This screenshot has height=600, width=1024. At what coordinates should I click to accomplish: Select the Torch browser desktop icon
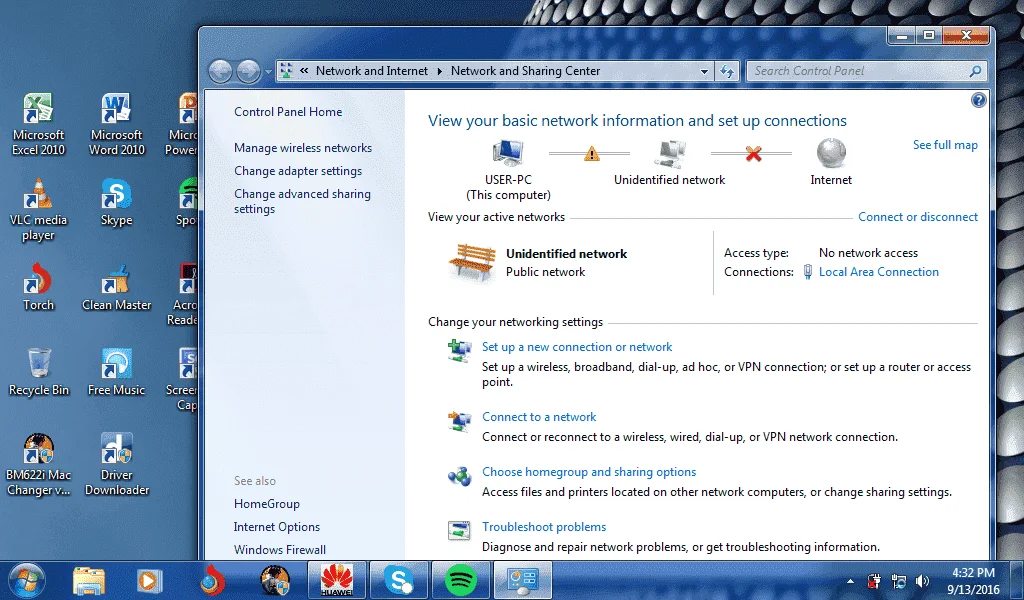click(x=39, y=287)
